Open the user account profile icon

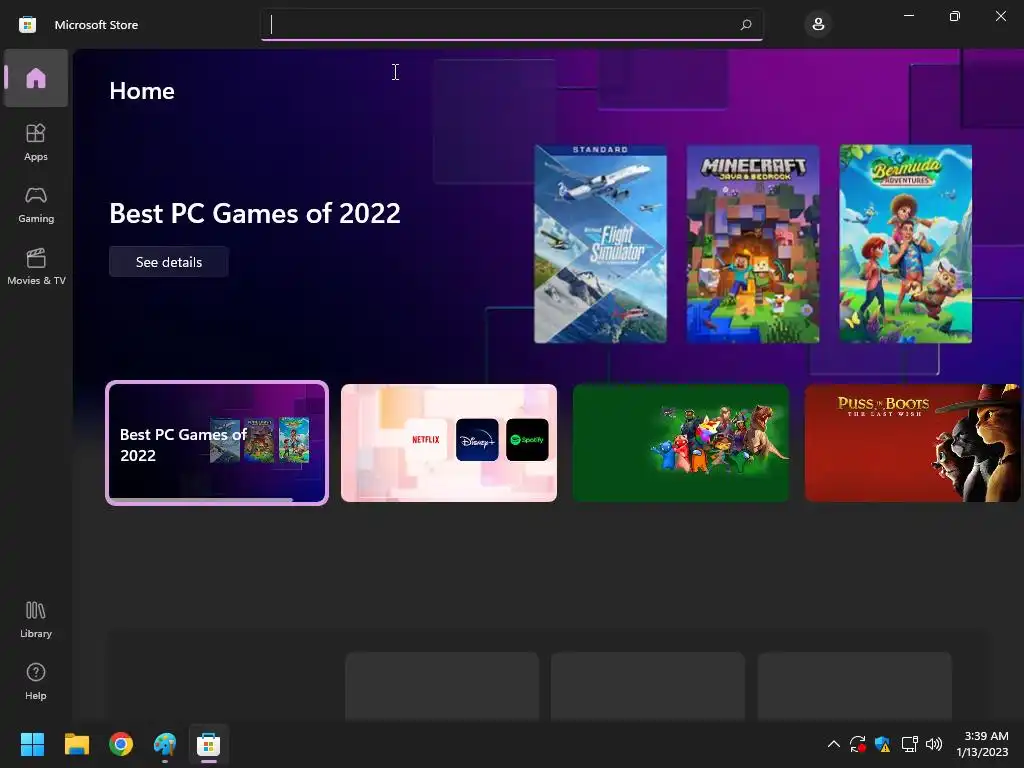(818, 25)
